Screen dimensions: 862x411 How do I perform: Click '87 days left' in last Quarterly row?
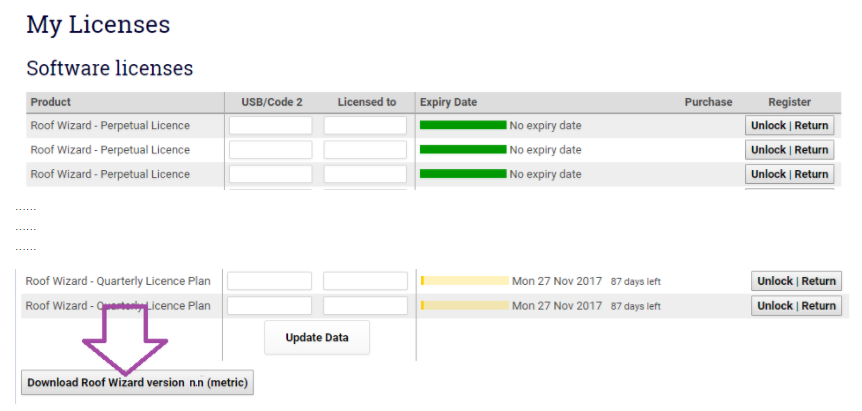[x=636, y=306]
